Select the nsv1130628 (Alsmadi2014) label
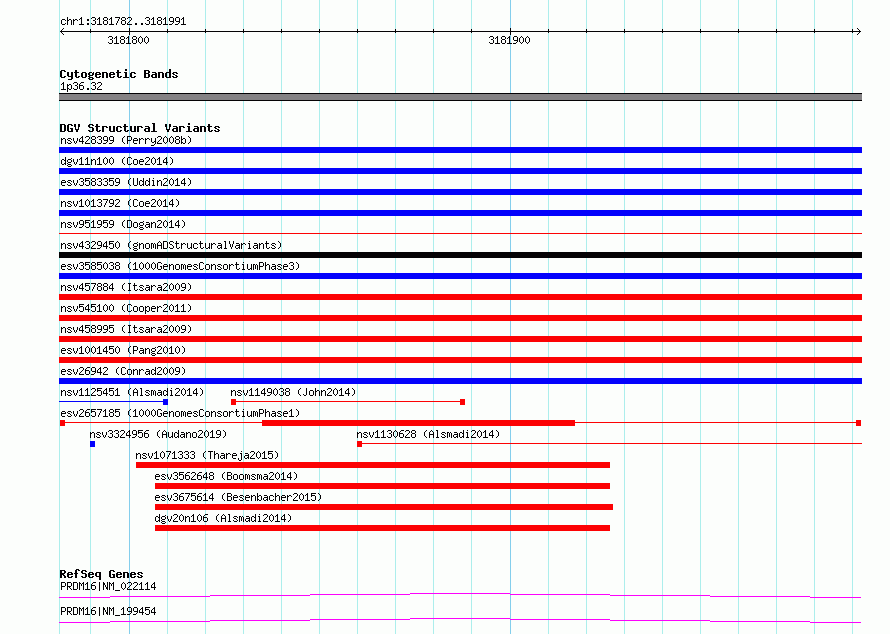 click(428, 434)
